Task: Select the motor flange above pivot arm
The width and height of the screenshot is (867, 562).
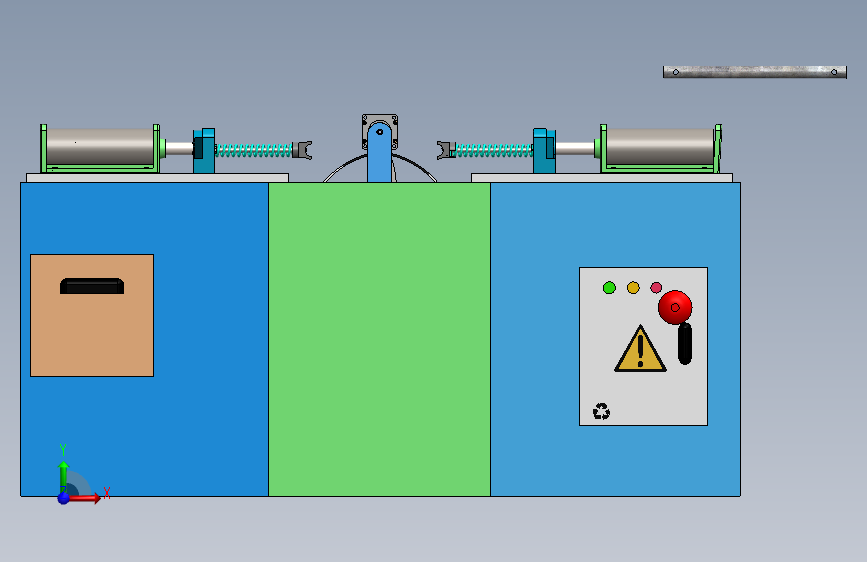Action: click(380, 119)
